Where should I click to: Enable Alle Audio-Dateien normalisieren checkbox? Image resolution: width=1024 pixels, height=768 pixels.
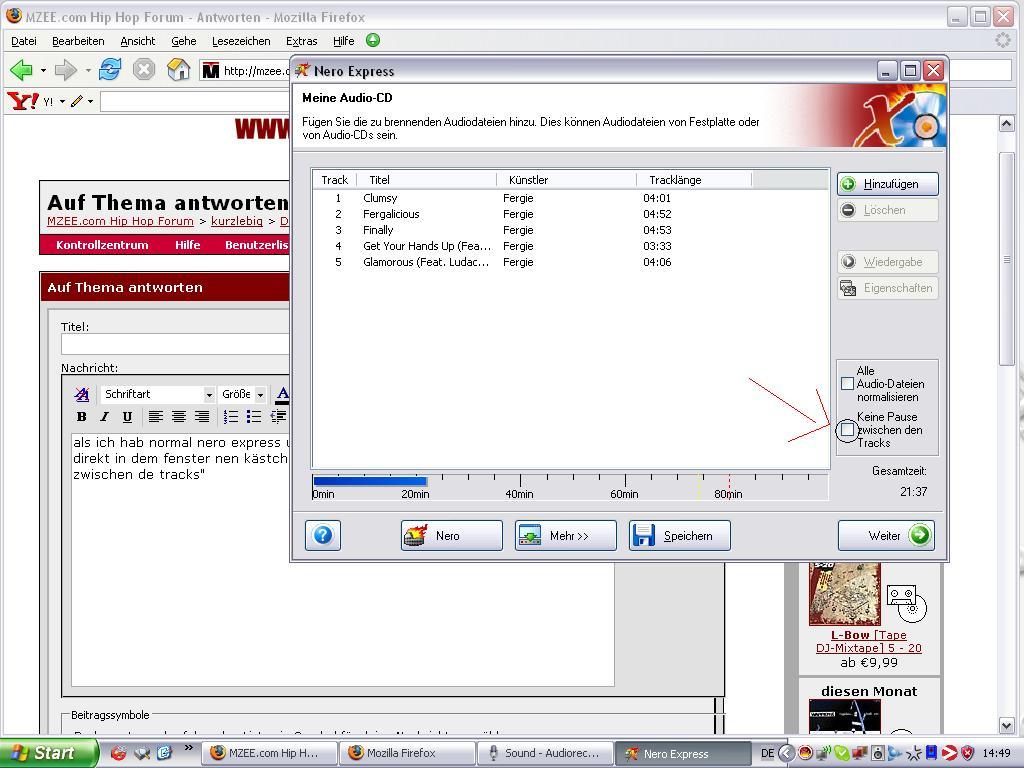tap(847, 383)
